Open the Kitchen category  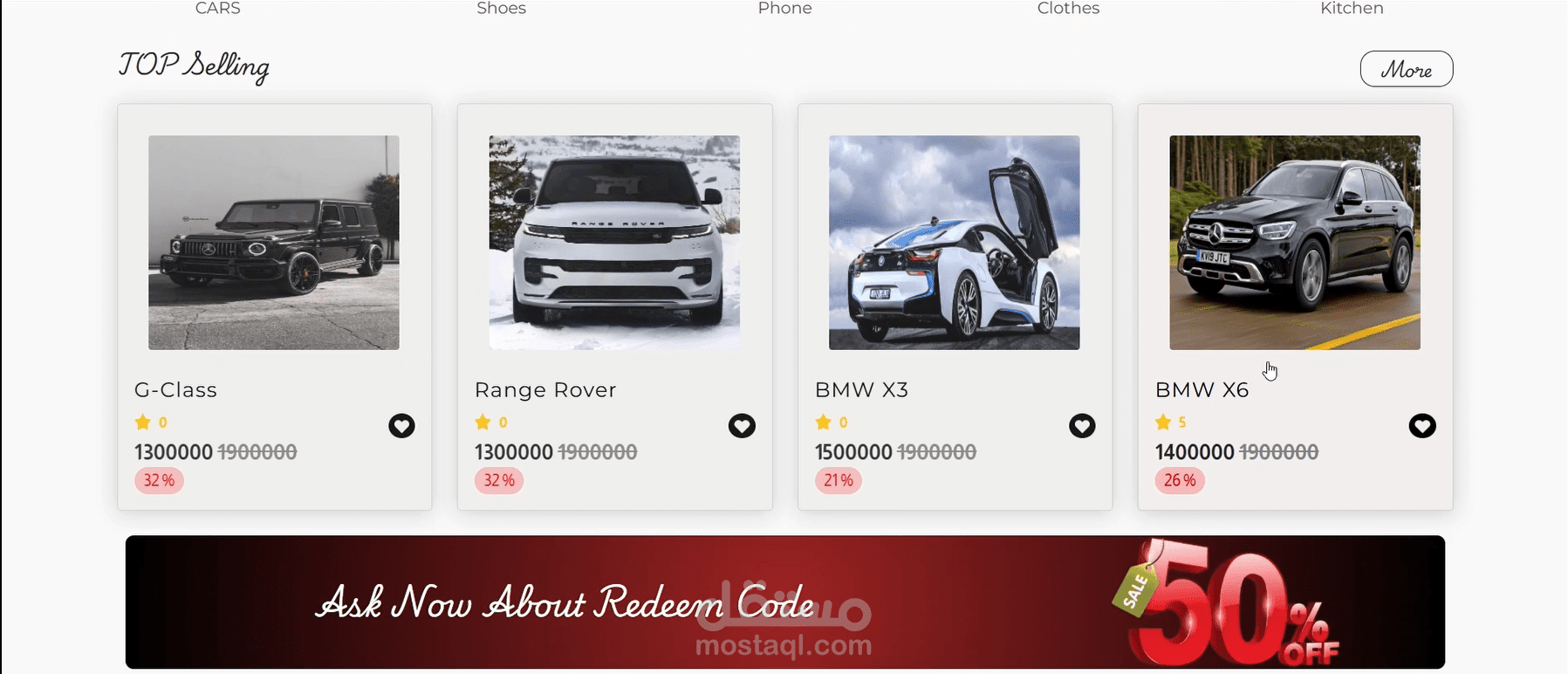1352,8
